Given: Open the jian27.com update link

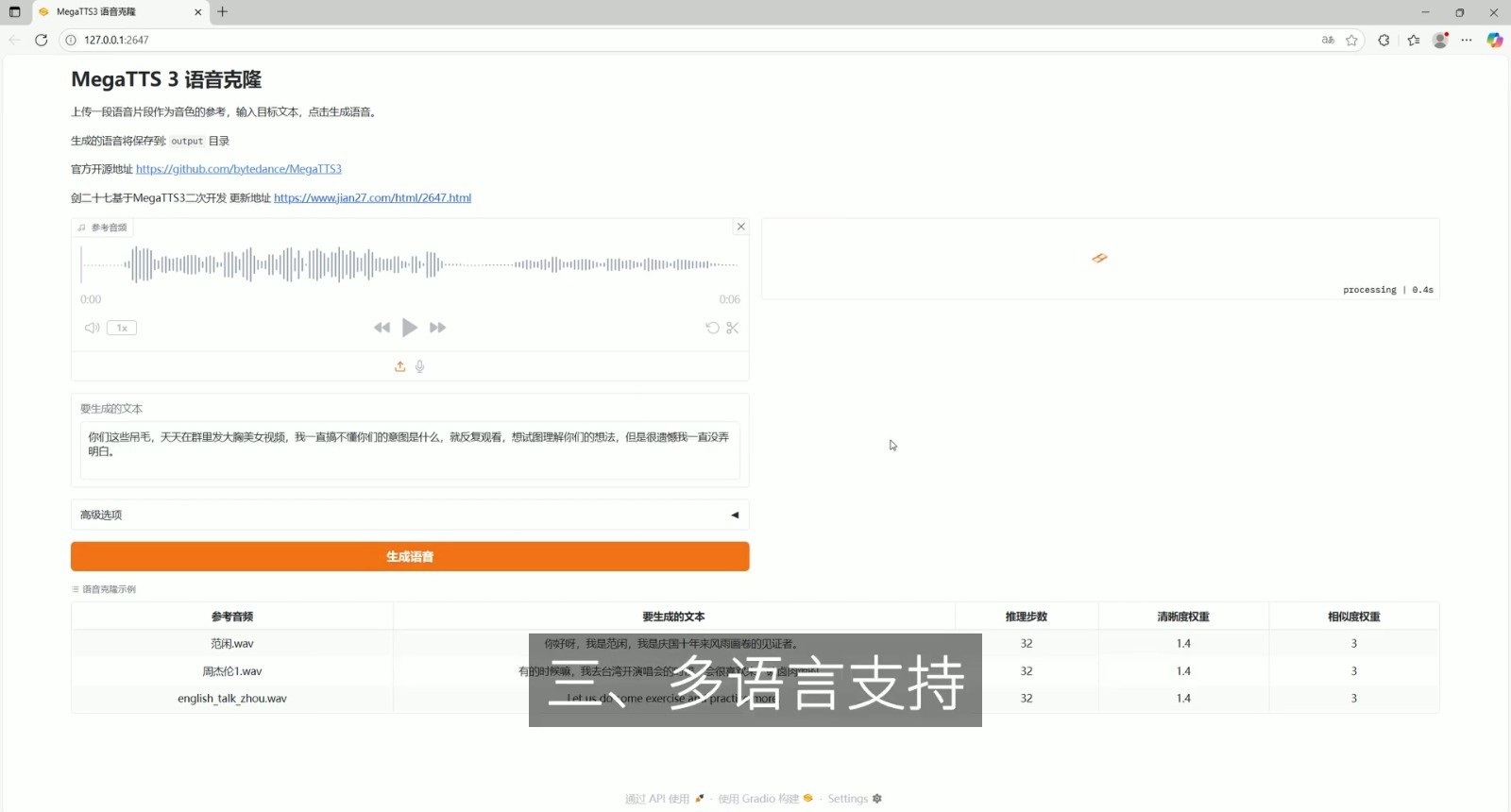Looking at the screenshot, I should 372,197.
